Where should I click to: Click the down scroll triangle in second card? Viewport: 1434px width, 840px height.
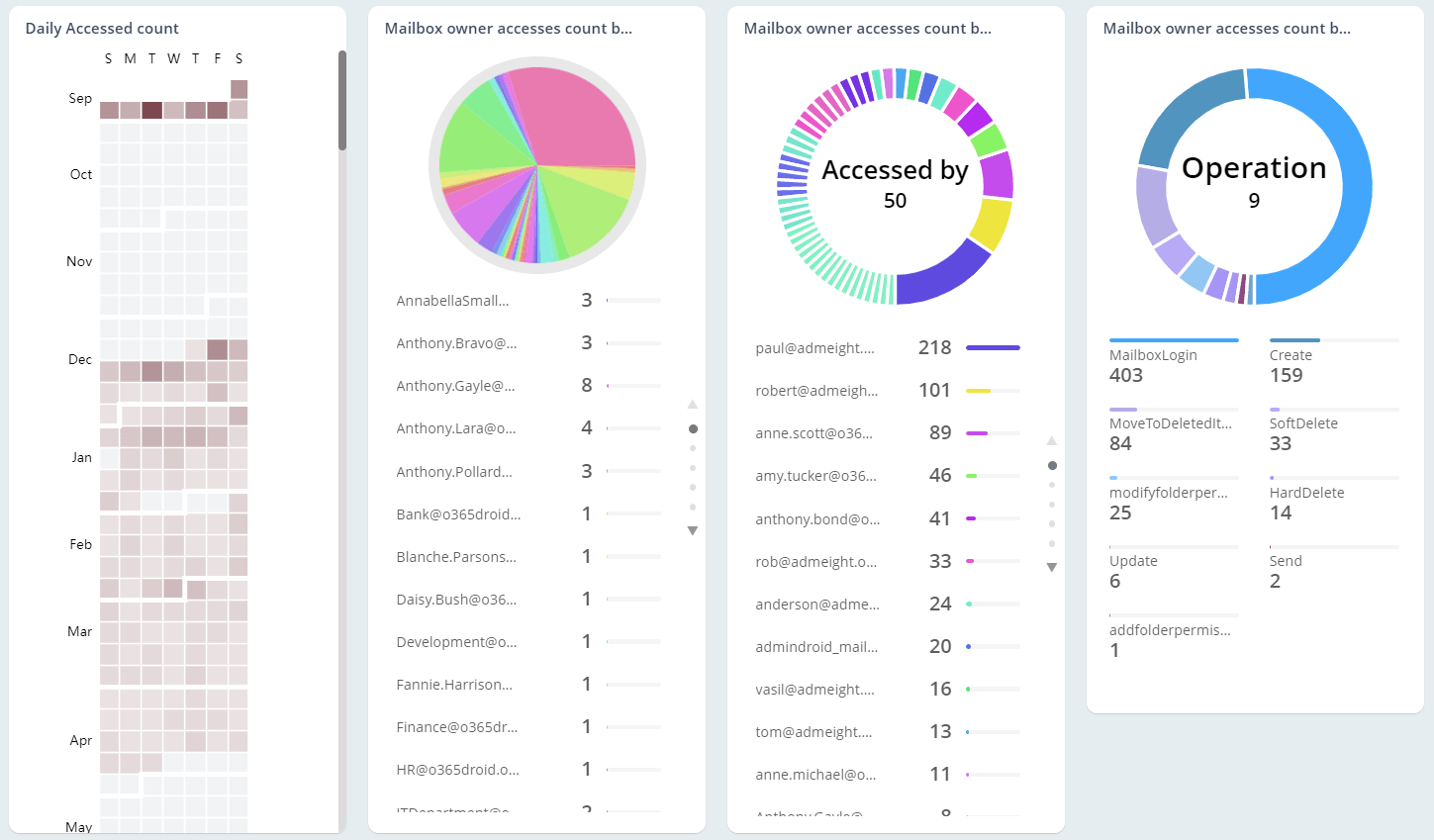point(693,530)
